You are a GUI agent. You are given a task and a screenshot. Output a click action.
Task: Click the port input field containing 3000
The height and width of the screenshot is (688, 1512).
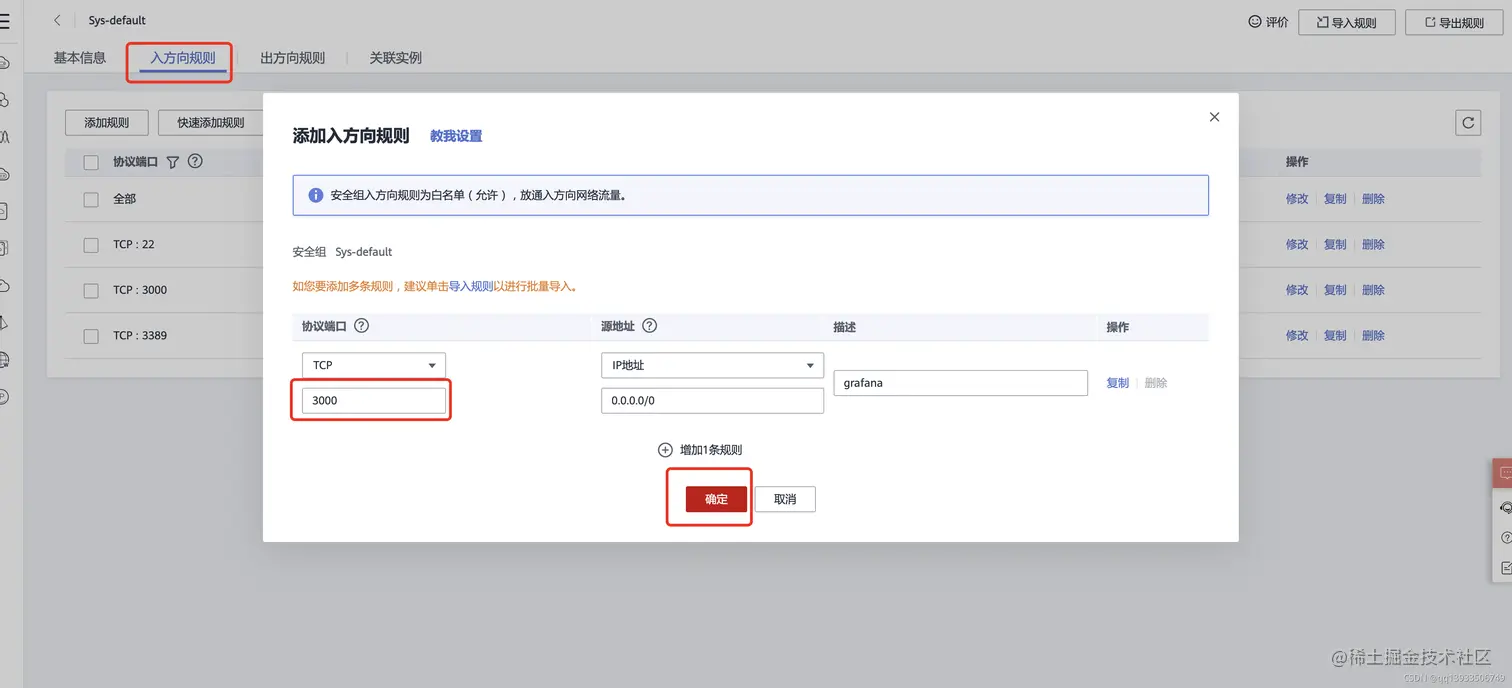click(374, 400)
